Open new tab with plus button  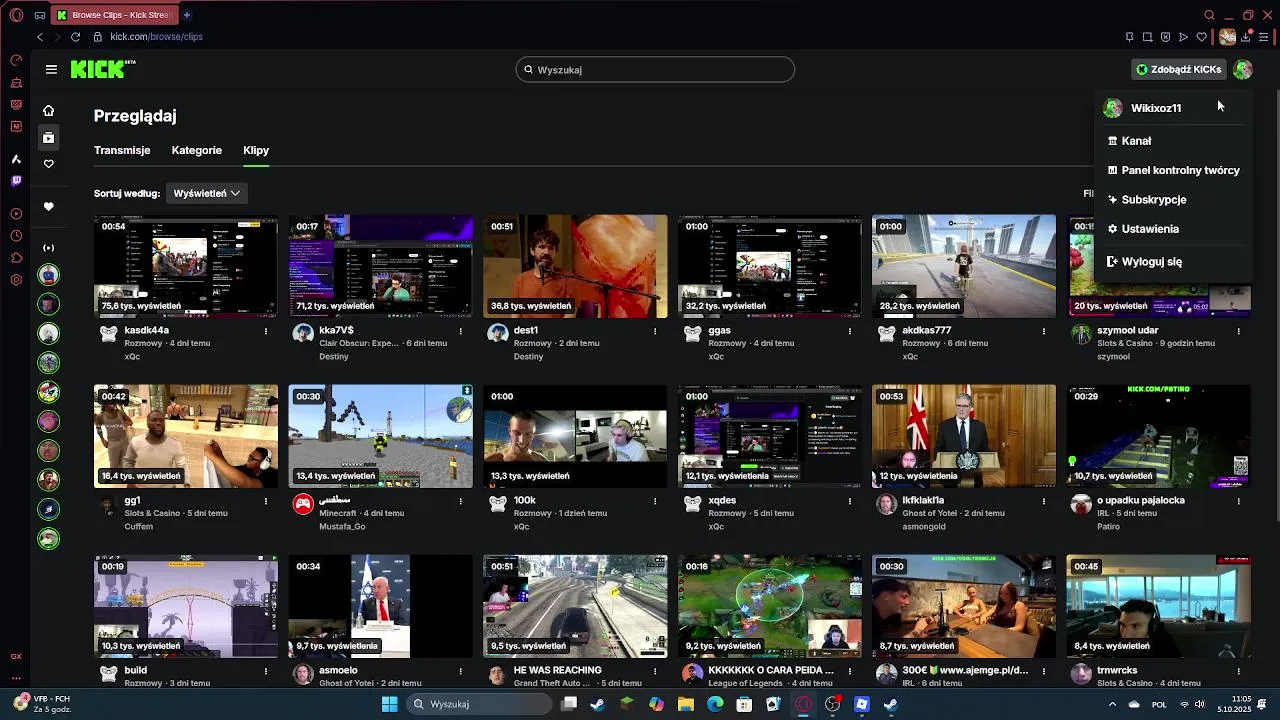(x=186, y=15)
